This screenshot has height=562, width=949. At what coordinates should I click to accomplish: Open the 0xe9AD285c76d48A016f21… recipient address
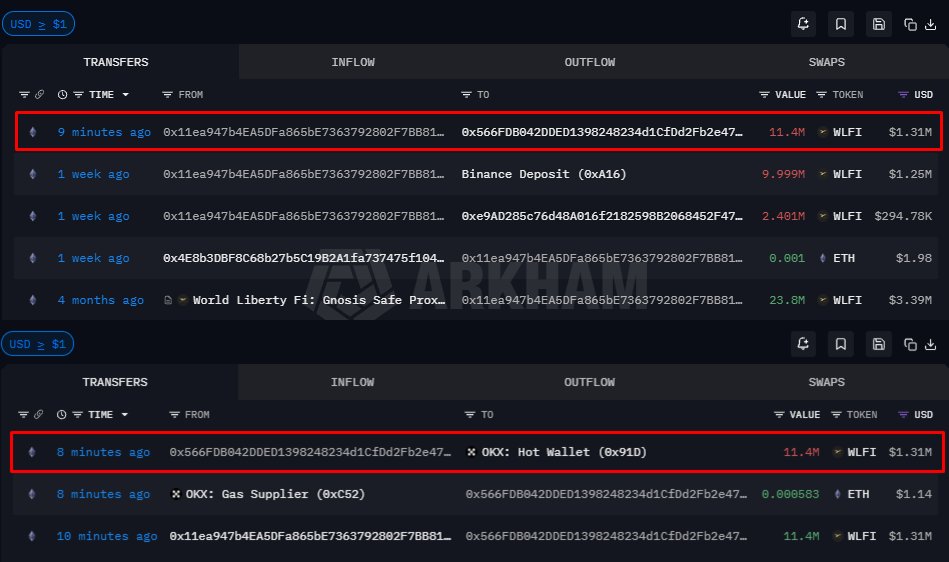(x=602, y=216)
